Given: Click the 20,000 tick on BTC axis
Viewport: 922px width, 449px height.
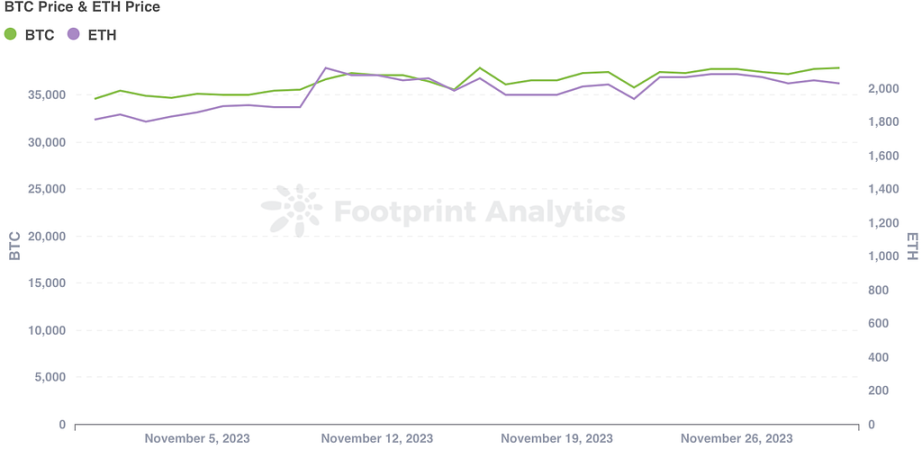Looking at the screenshot, I should tap(45, 236).
